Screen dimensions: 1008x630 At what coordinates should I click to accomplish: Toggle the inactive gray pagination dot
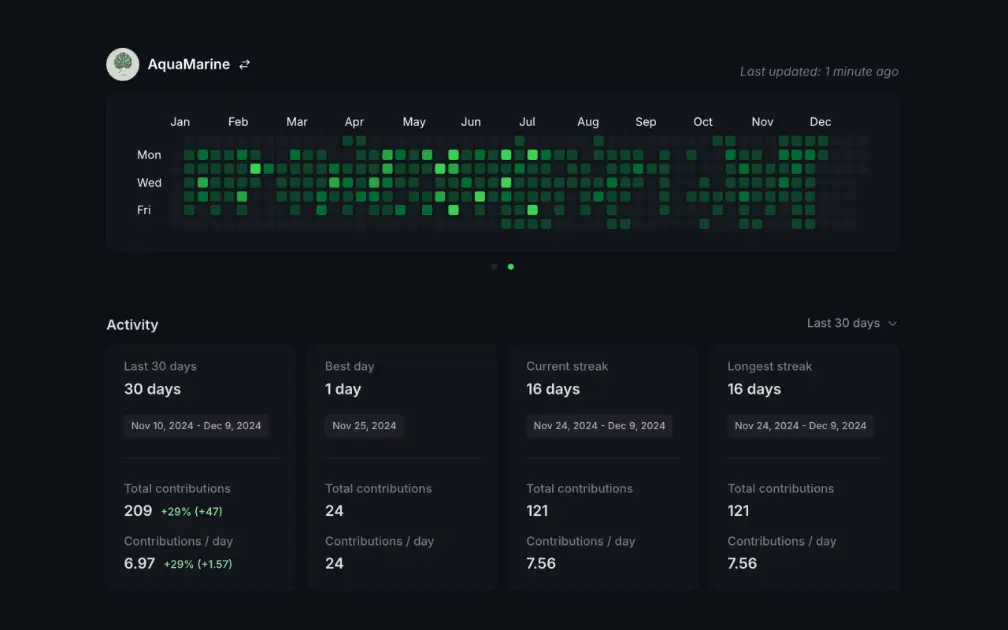(x=494, y=267)
